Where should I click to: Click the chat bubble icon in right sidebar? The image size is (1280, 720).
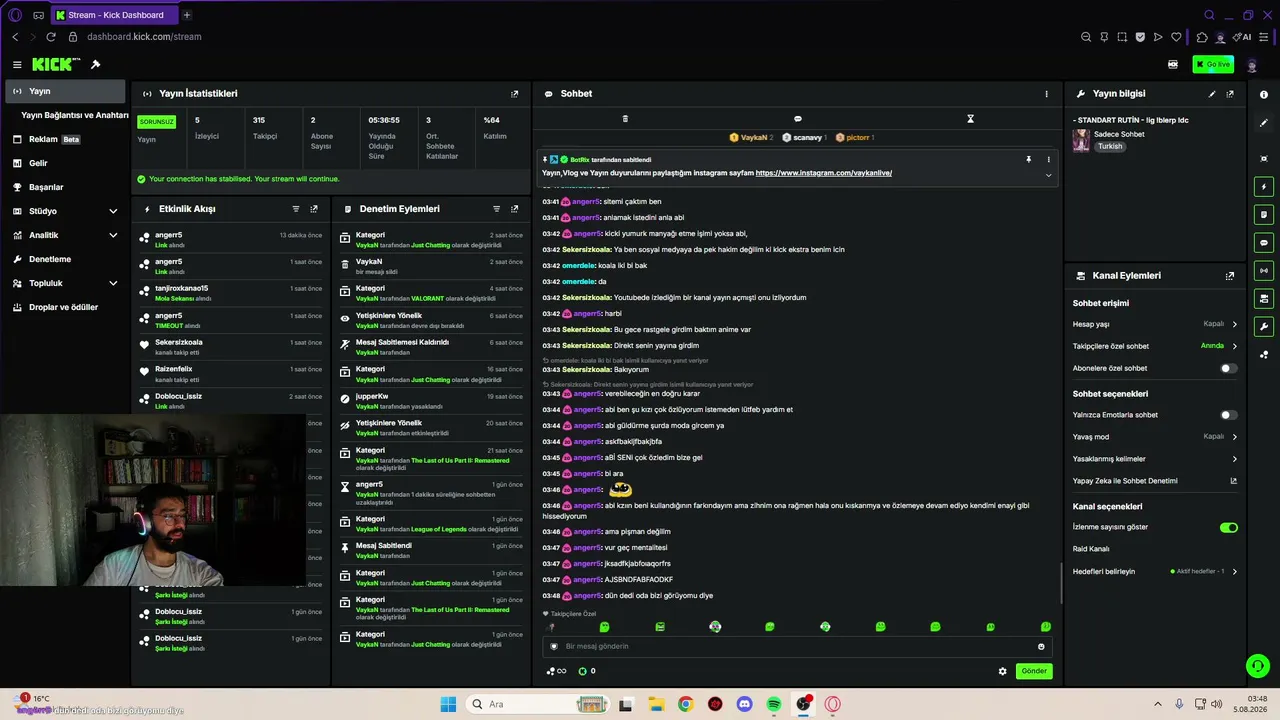(x=1264, y=243)
